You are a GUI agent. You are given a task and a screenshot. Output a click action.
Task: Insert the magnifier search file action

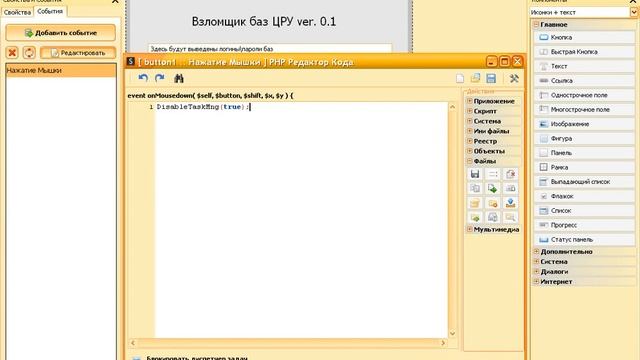coord(510,217)
